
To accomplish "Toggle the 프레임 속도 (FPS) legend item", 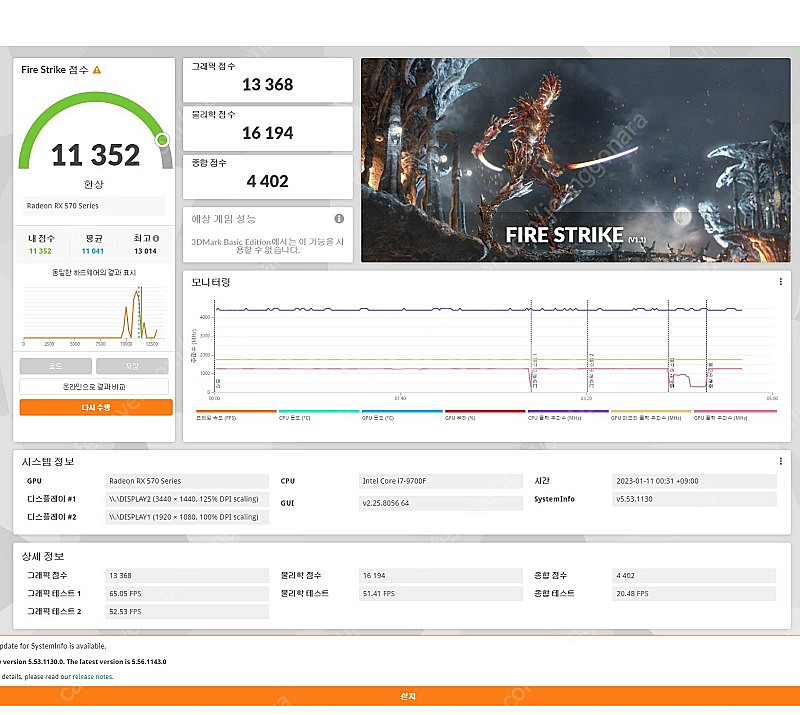I will (236, 414).
